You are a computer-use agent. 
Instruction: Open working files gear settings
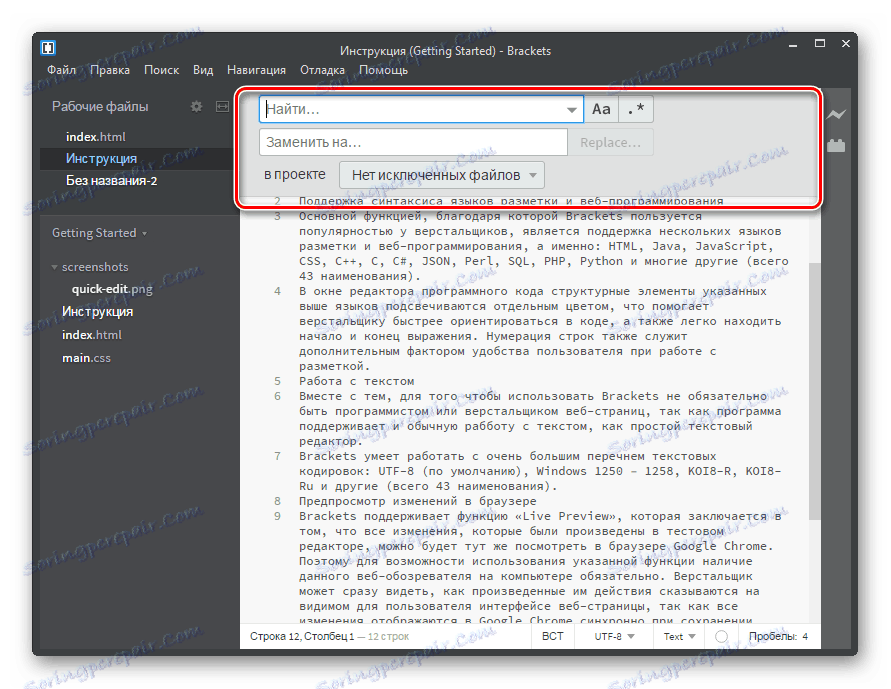(196, 106)
